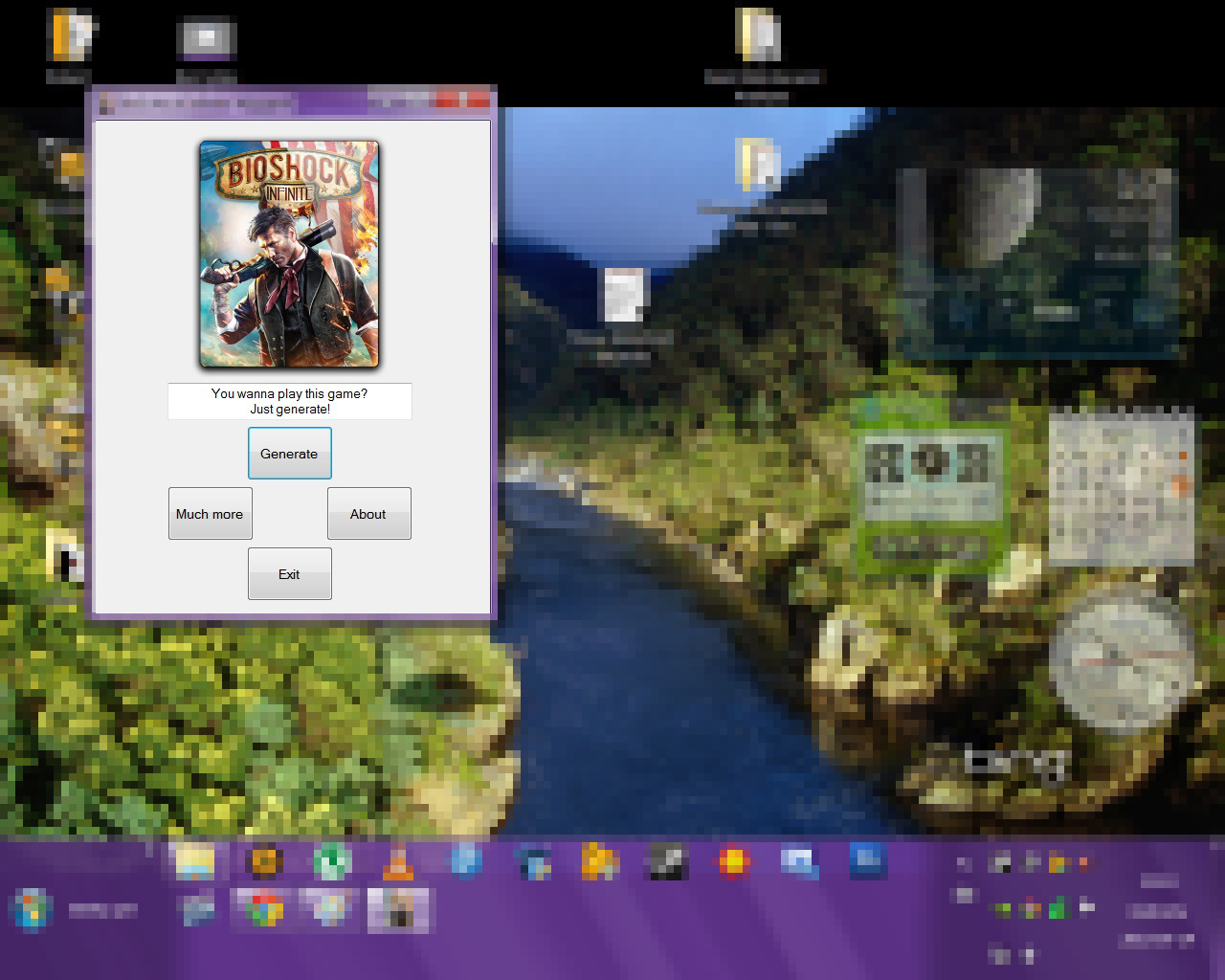Screen dimensions: 1225x980
Task: Exit the keygen application
Action: click(x=289, y=574)
